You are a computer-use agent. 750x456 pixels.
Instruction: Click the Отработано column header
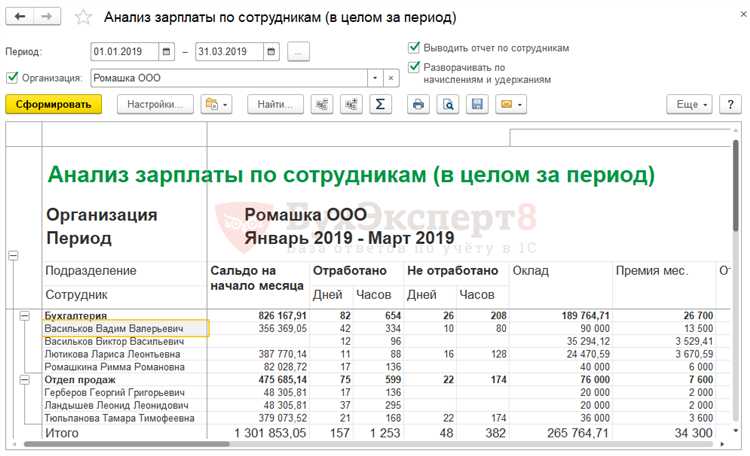pos(350,271)
